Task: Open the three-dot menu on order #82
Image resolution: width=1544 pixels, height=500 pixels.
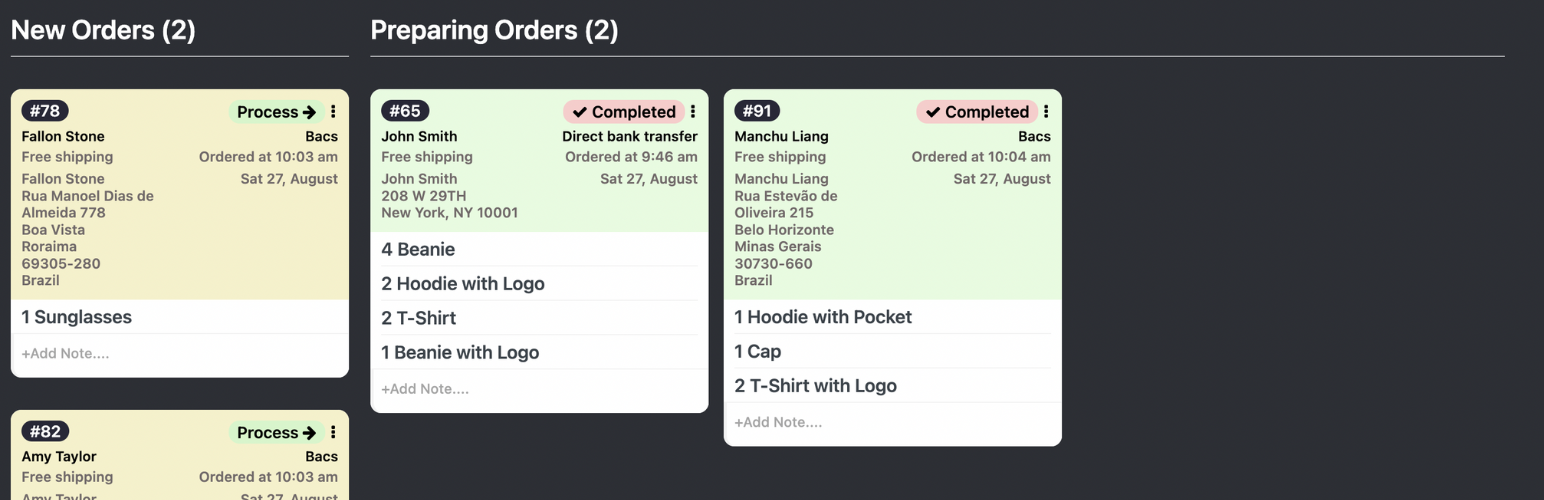Action: coord(333,433)
